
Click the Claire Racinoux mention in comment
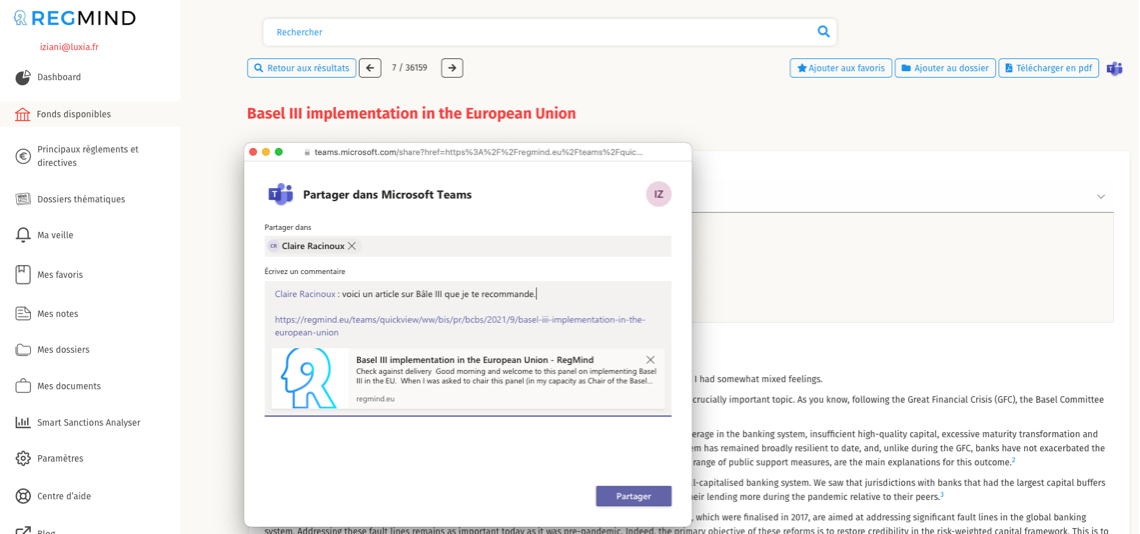click(305, 294)
